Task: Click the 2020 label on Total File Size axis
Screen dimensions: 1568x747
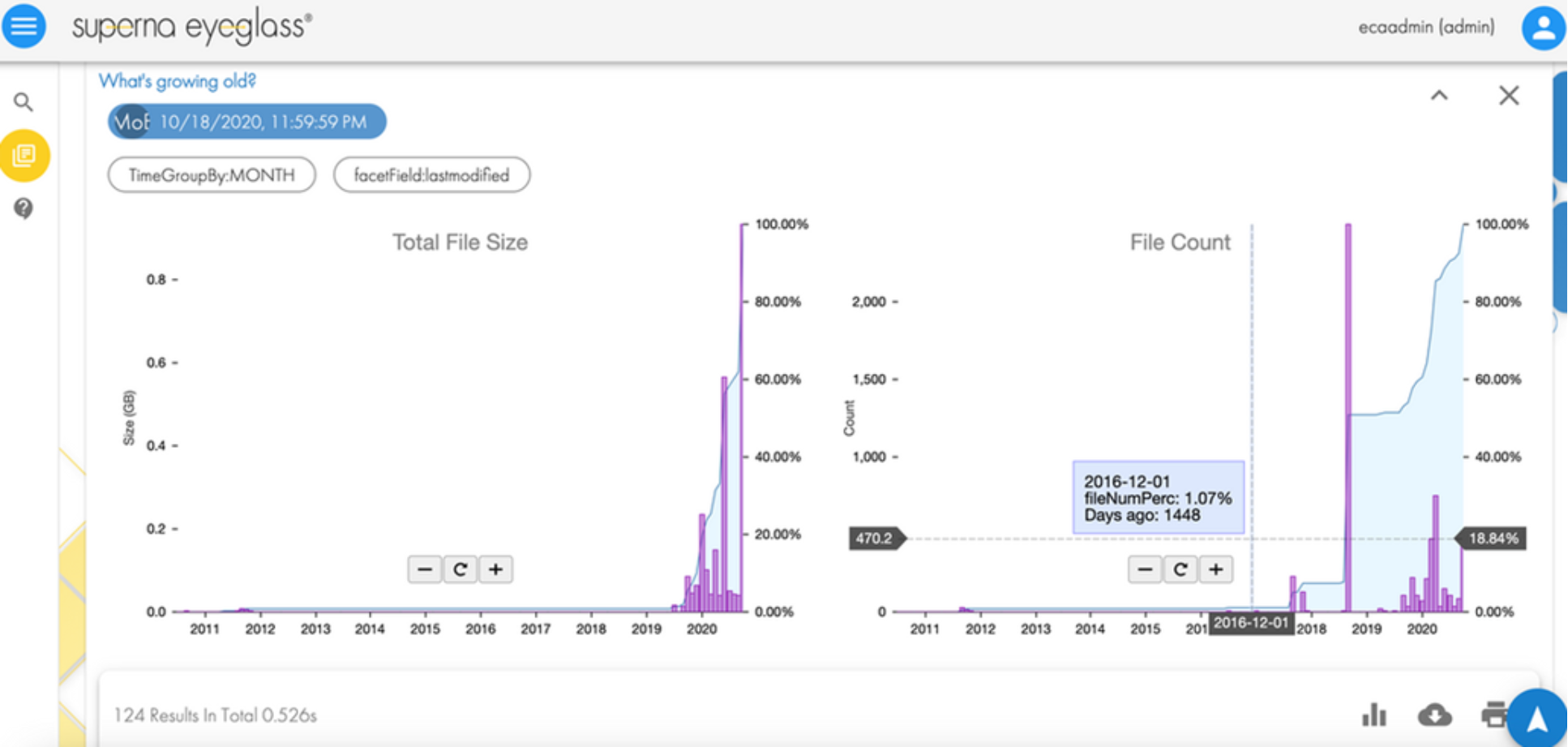Action: [x=701, y=629]
